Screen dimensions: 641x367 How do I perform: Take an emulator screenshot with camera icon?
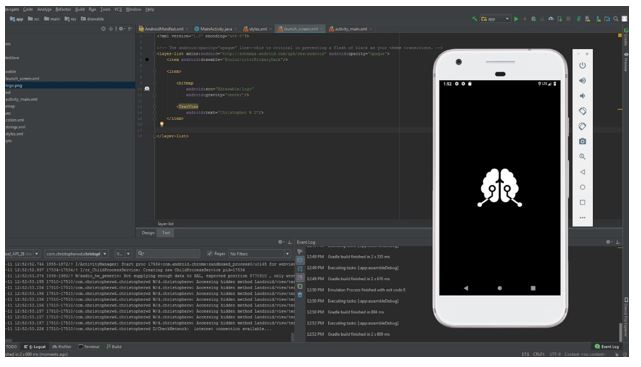tap(583, 141)
